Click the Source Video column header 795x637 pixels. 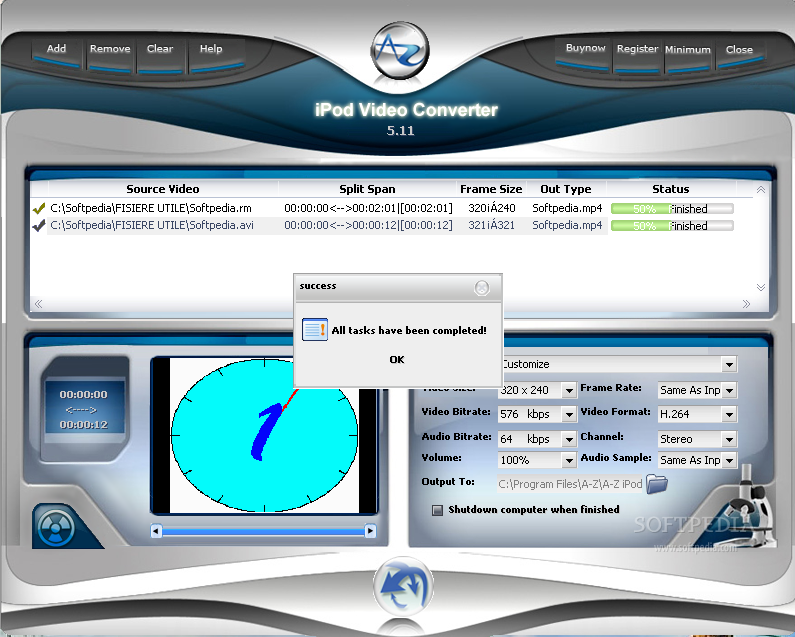click(163, 189)
